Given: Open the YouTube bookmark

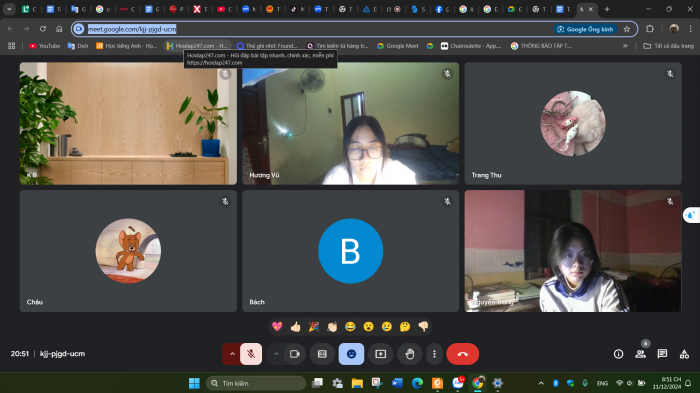Looking at the screenshot, I should tap(45, 46).
